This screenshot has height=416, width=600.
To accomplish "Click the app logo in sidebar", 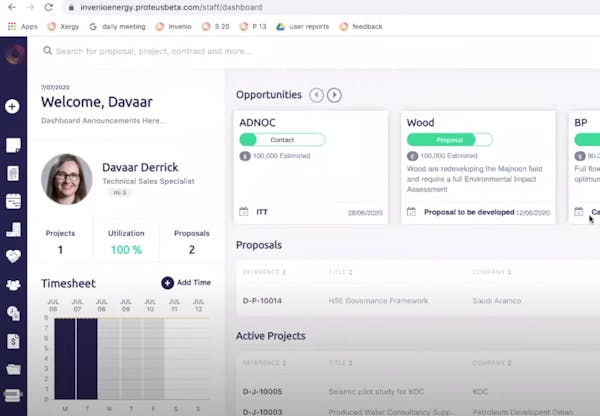I will [15, 54].
